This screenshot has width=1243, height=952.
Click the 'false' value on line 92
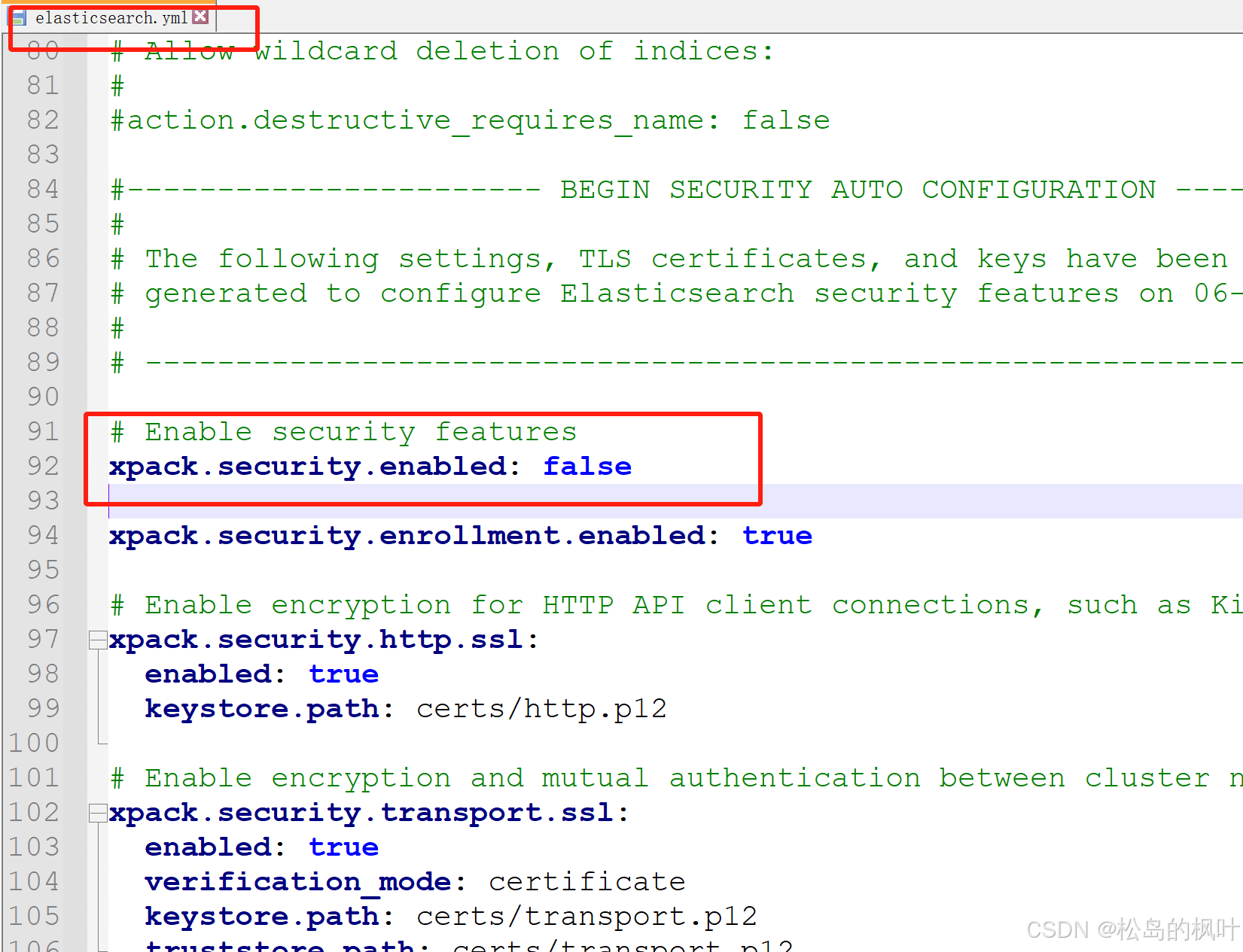pyautogui.click(x=587, y=467)
